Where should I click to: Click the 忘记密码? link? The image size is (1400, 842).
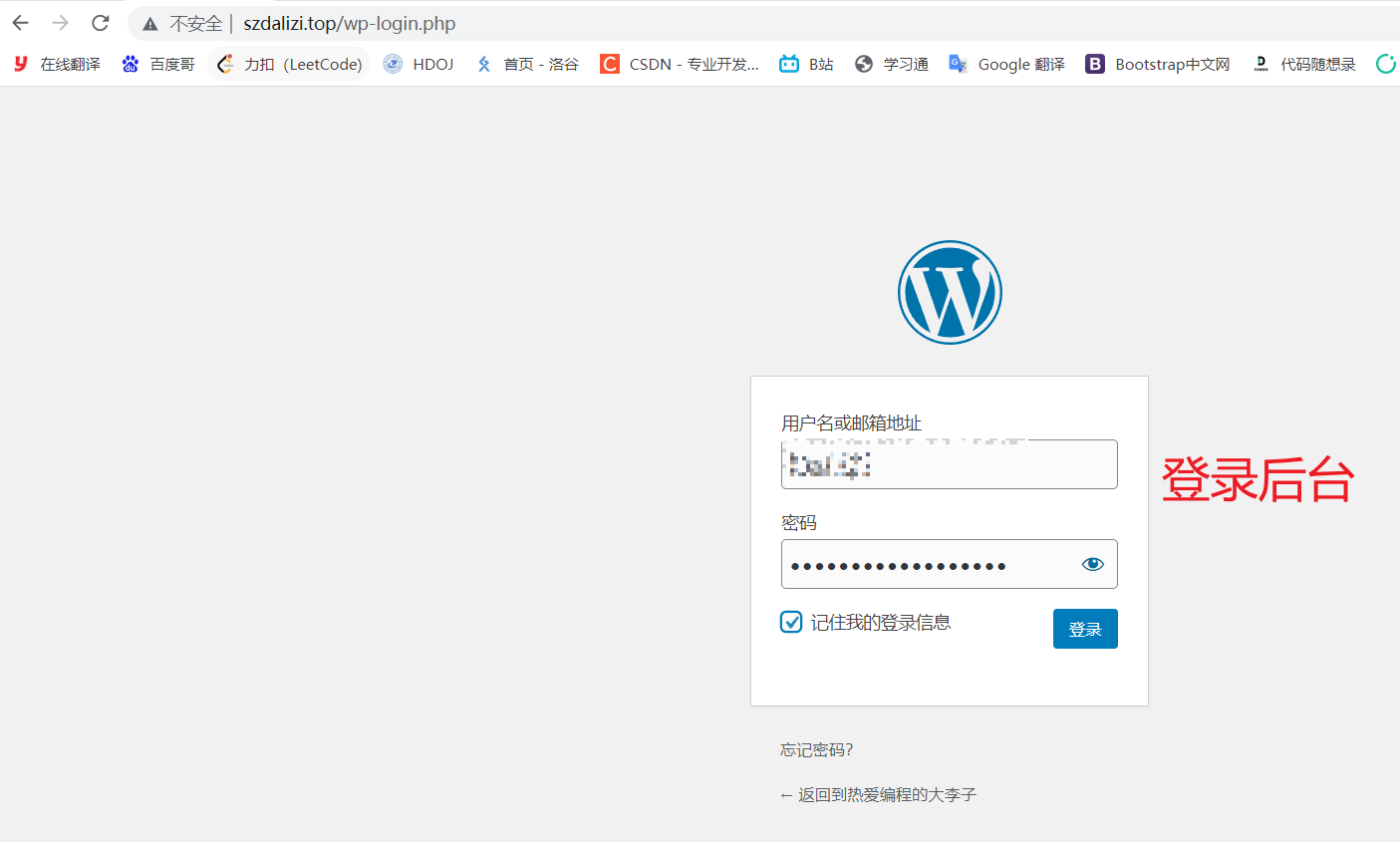(x=817, y=750)
